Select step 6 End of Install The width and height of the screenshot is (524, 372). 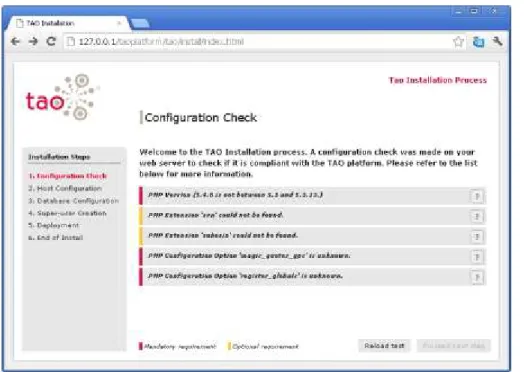[55, 237]
